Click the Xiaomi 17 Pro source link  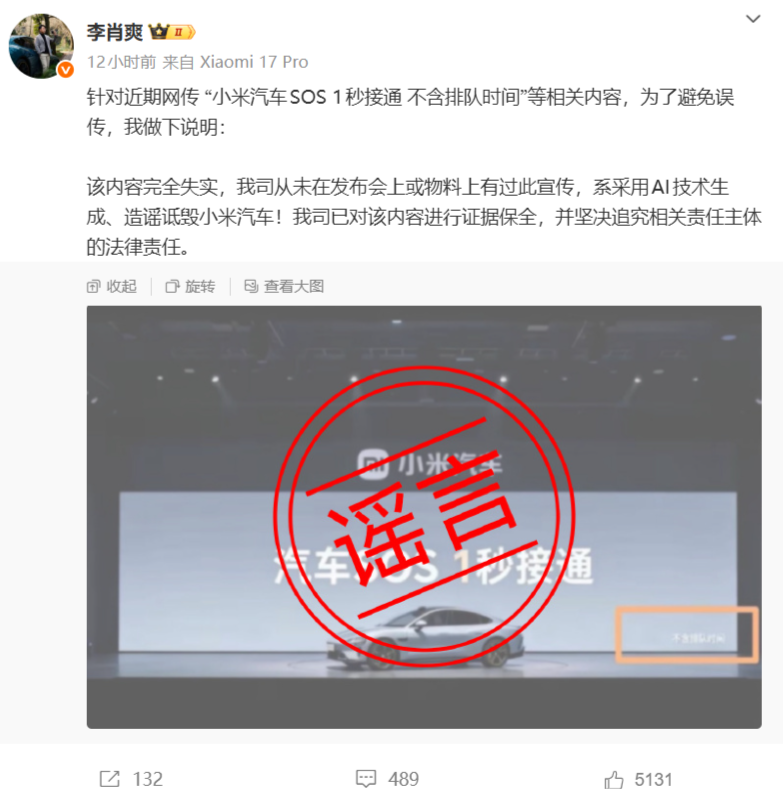click(254, 62)
